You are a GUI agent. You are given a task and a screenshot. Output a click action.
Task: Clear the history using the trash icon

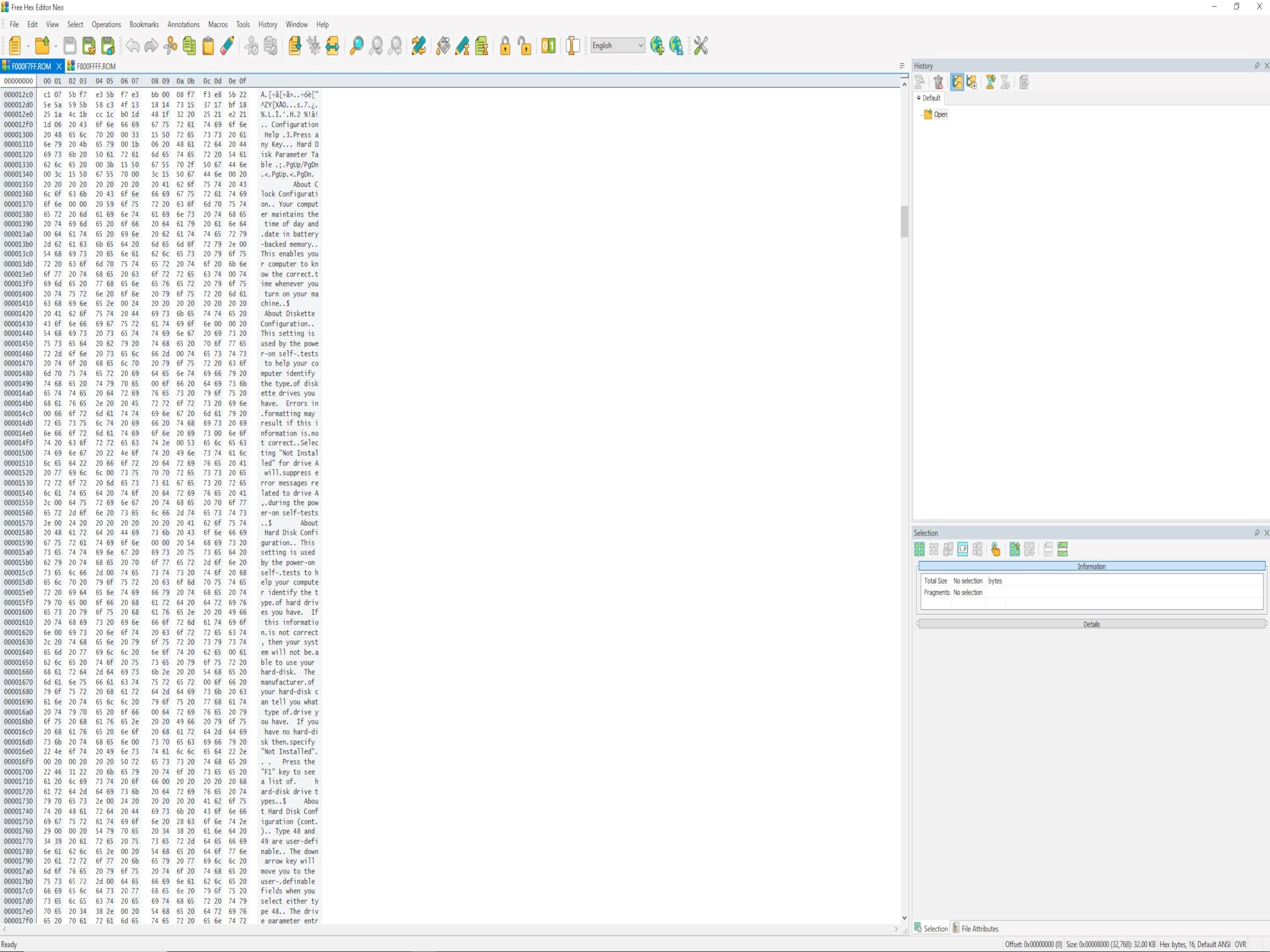coord(939,82)
